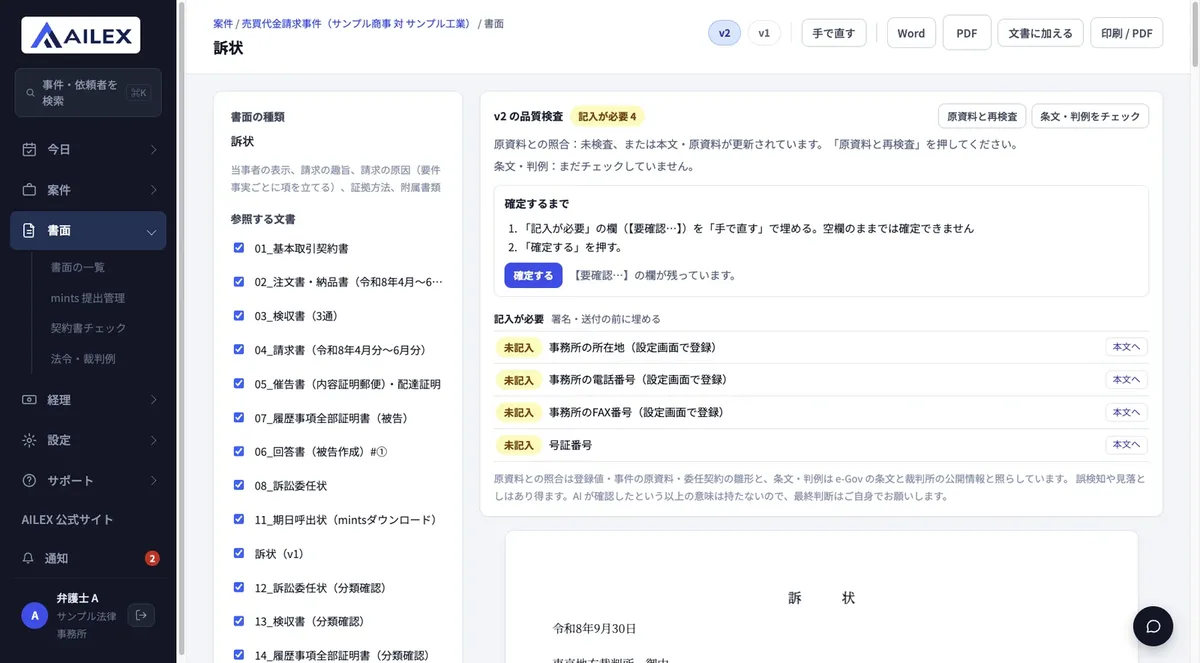Click 条文・判例をチェック button
Screen dimensions: 1200x663
(x=1090, y=117)
